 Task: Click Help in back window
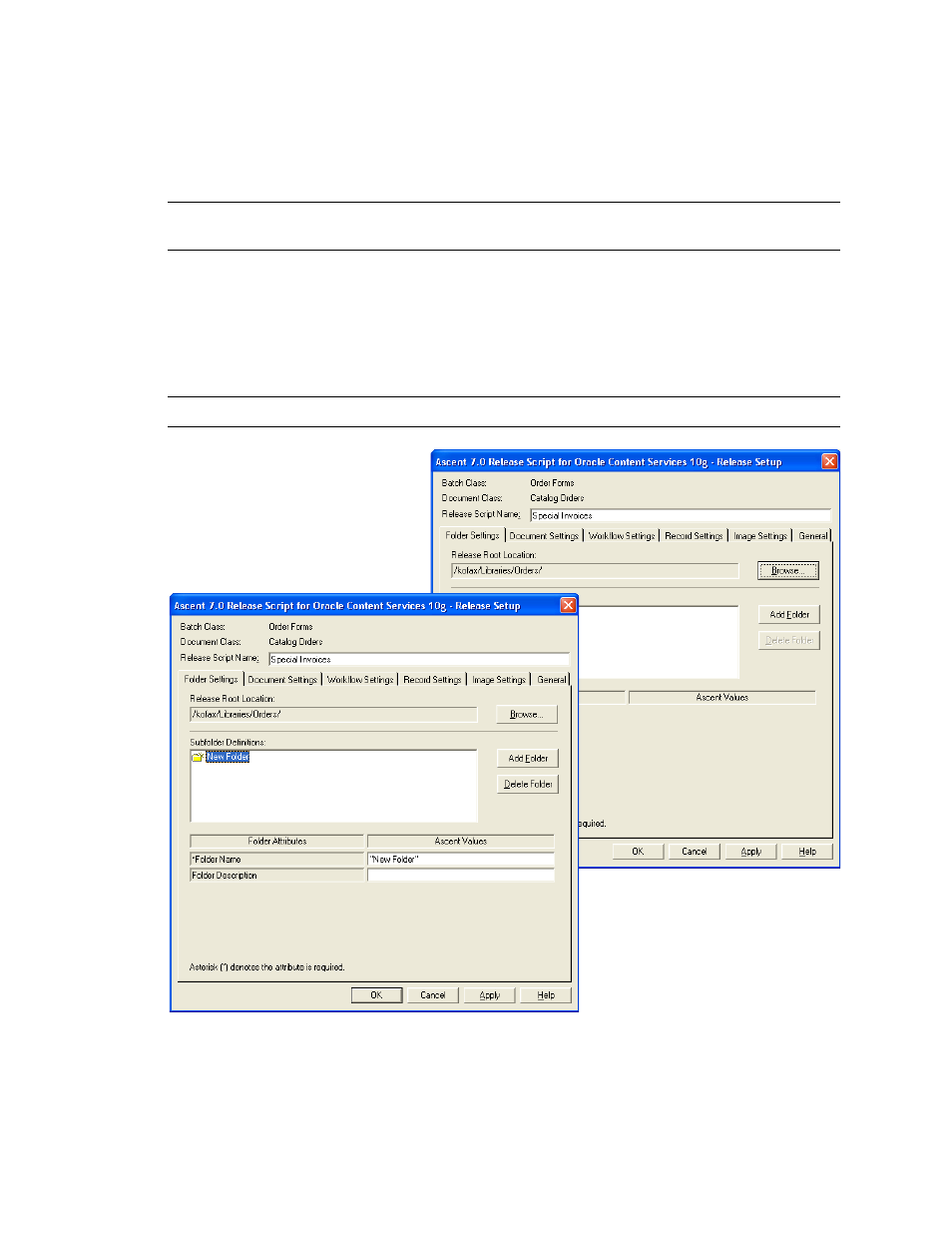(807, 852)
